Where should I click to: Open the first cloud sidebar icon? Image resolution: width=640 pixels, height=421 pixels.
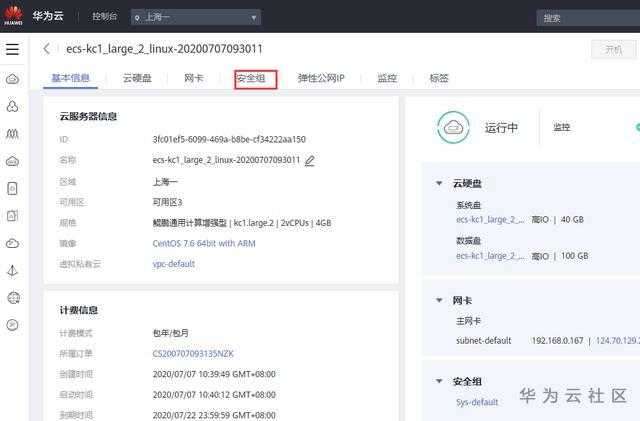click(12, 79)
